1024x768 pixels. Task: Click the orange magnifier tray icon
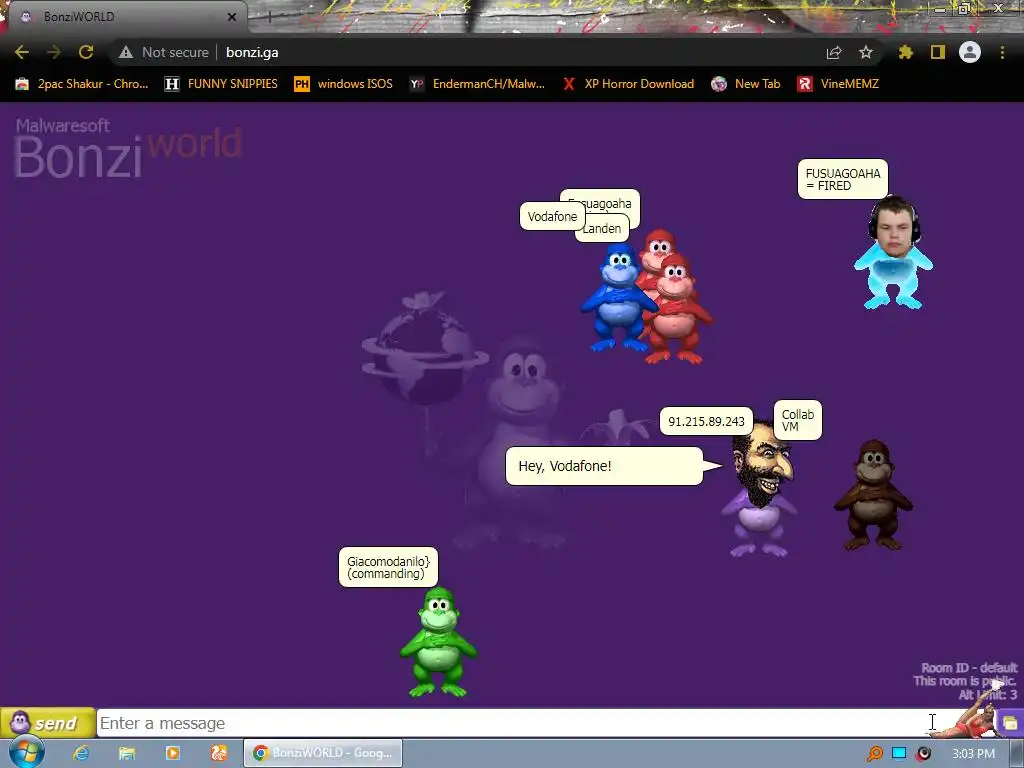click(x=874, y=753)
